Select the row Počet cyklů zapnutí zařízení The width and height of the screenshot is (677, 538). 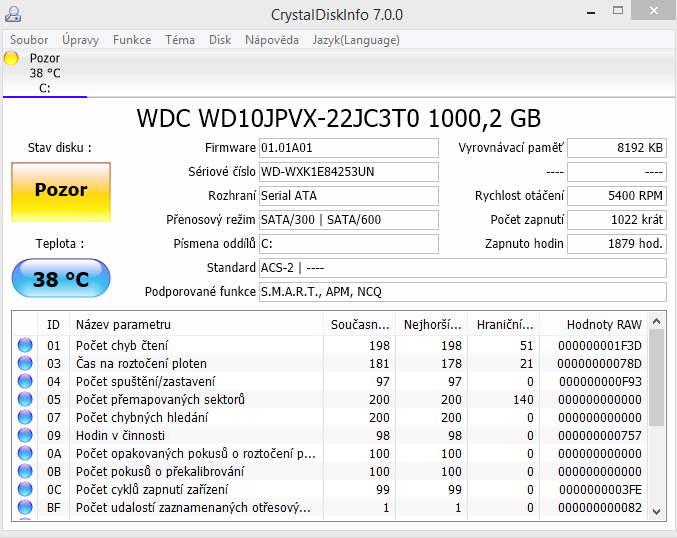coord(330,490)
